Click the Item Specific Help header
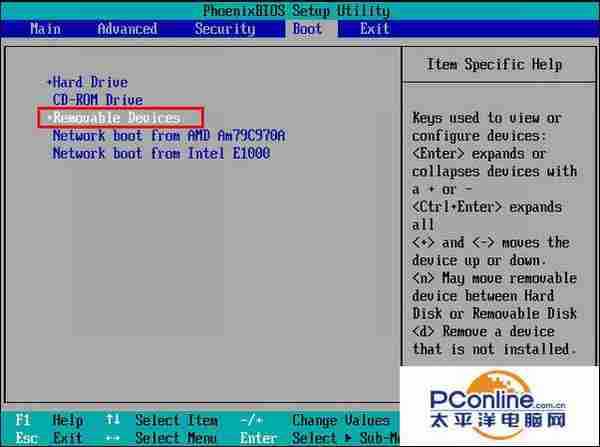Viewport: 600px width, 447px height. click(x=493, y=64)
